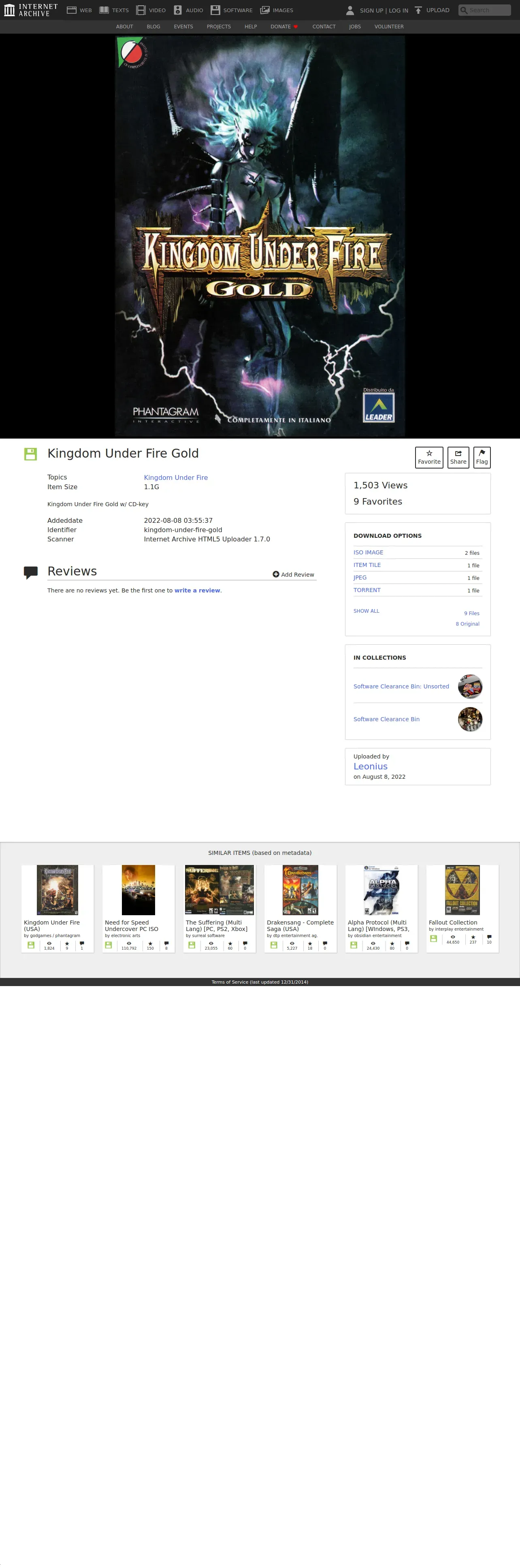Download the TORRENT file
Screen dimensions: 520x1568
click(367, 590)
